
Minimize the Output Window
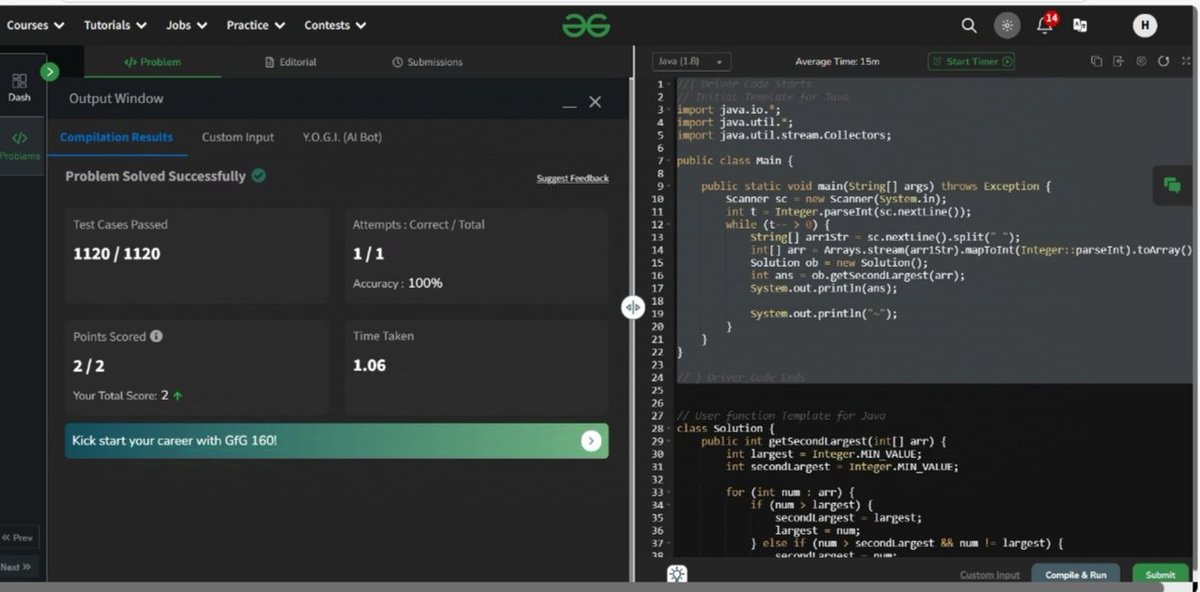click(569, 105)
